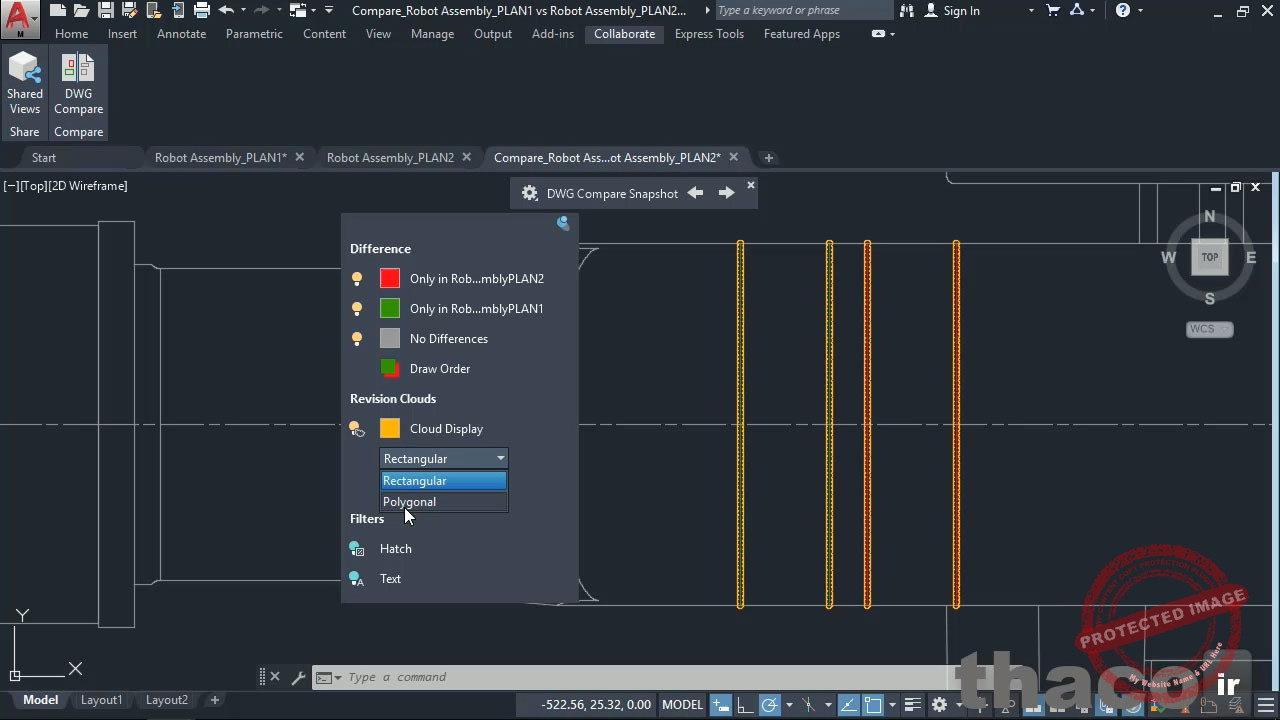Screen dimensions: 1280x720
Task: Go to previous comparison result arrow
Action: pyautogui.click(x=695, y=193)
